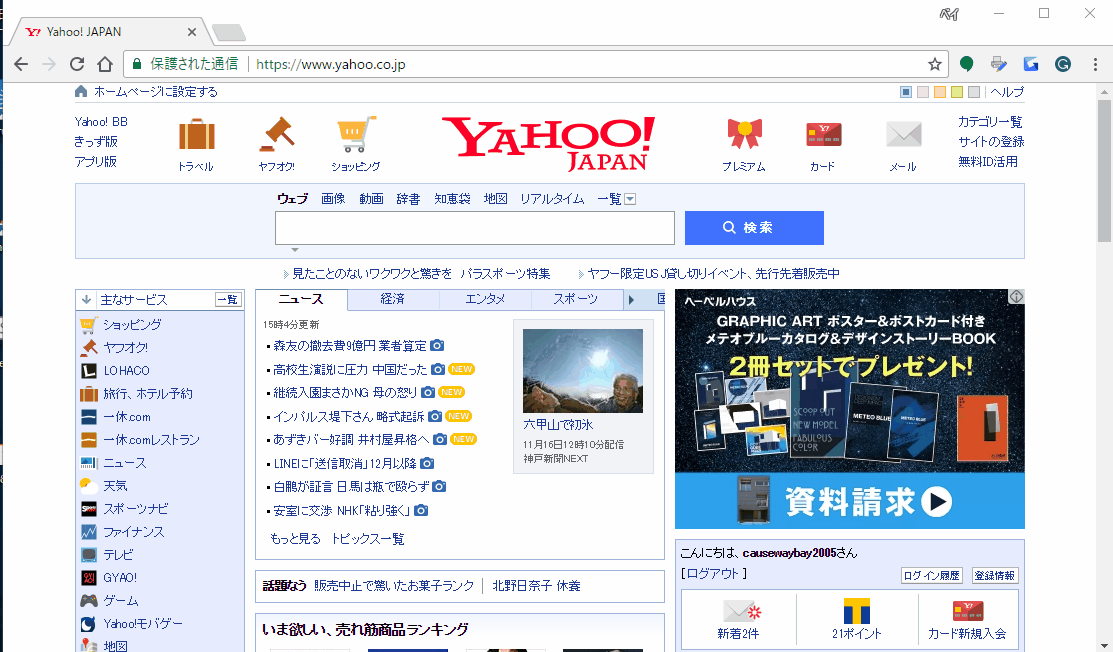Expand the small arrow under search box
Screen dimensions: 1113x652
coord(295,250)
